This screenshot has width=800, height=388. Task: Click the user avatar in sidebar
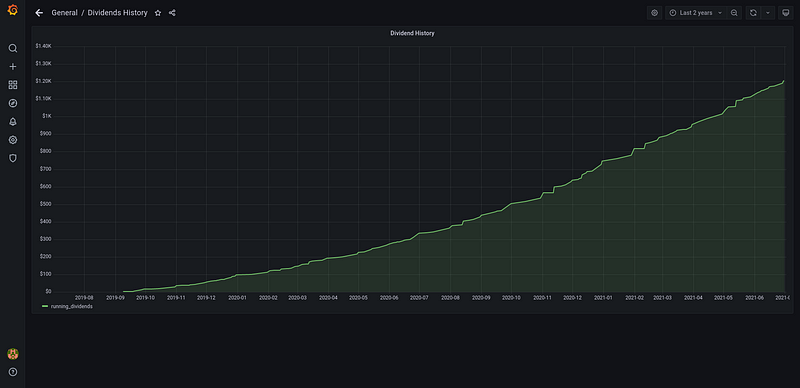13,353
